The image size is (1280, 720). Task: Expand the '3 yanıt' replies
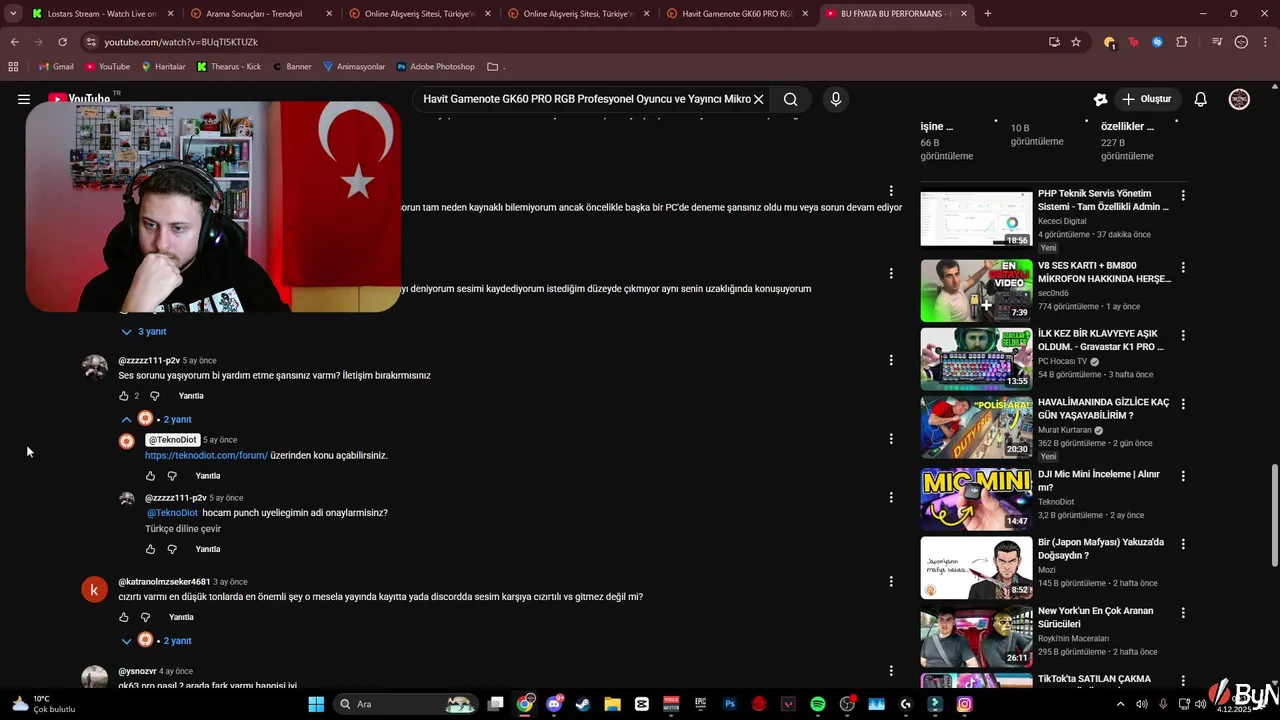coord(143,331)
